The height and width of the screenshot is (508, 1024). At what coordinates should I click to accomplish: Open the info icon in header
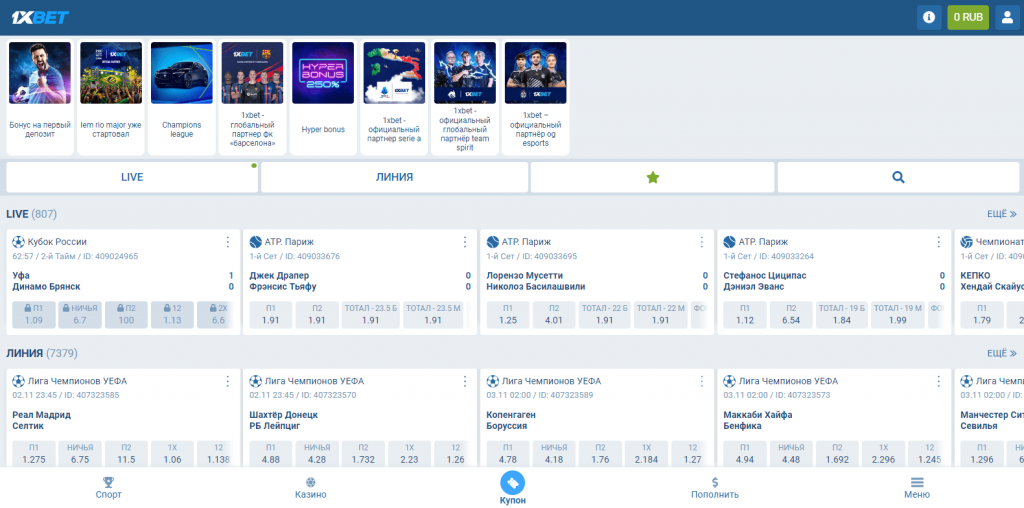coord(929,17)
